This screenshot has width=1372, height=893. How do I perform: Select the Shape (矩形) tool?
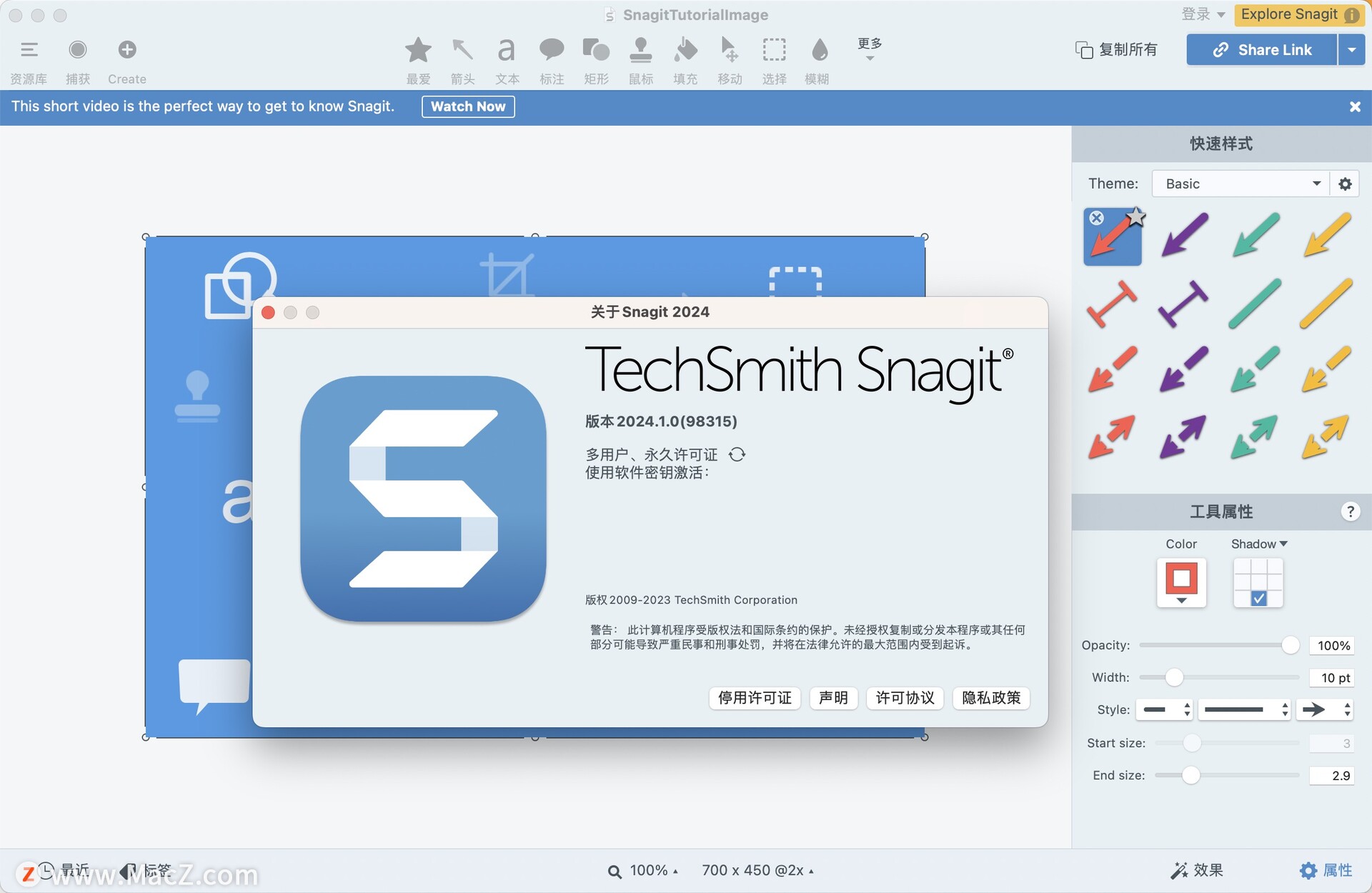596,50
